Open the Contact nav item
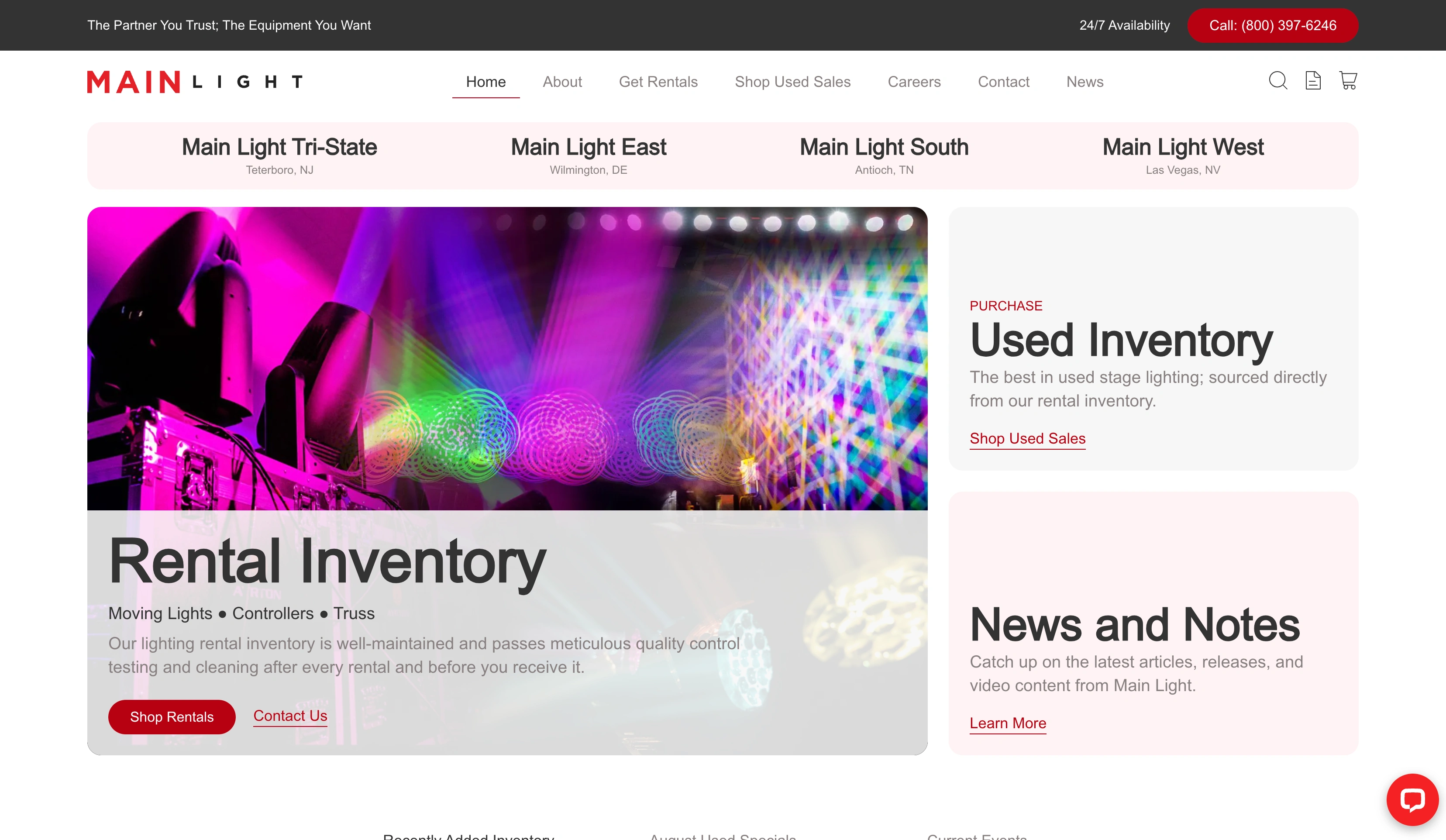The width and height of the screenshot is (1446, 840). pyautogui.click(x=1004, y=82)
